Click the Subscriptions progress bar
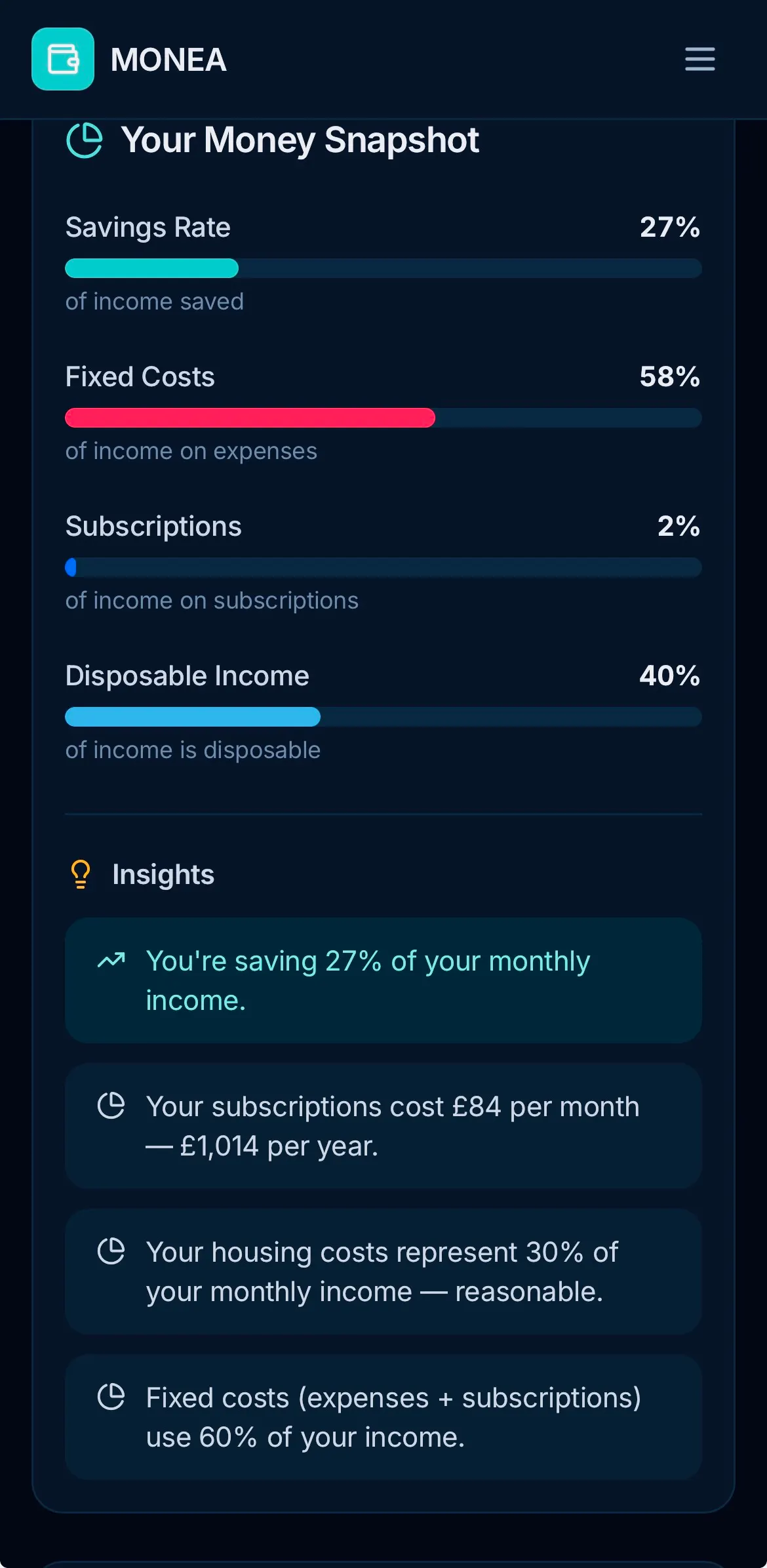Image resolution: width=767 pixels, height=1568 pixels. [383, 567]
